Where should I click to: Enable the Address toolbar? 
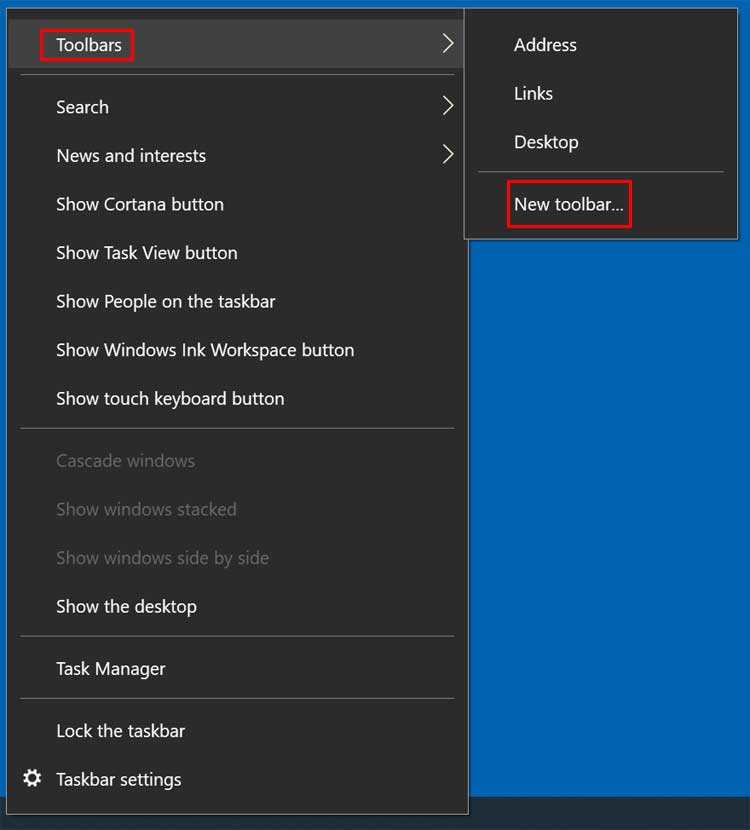(x=601, y=45)
